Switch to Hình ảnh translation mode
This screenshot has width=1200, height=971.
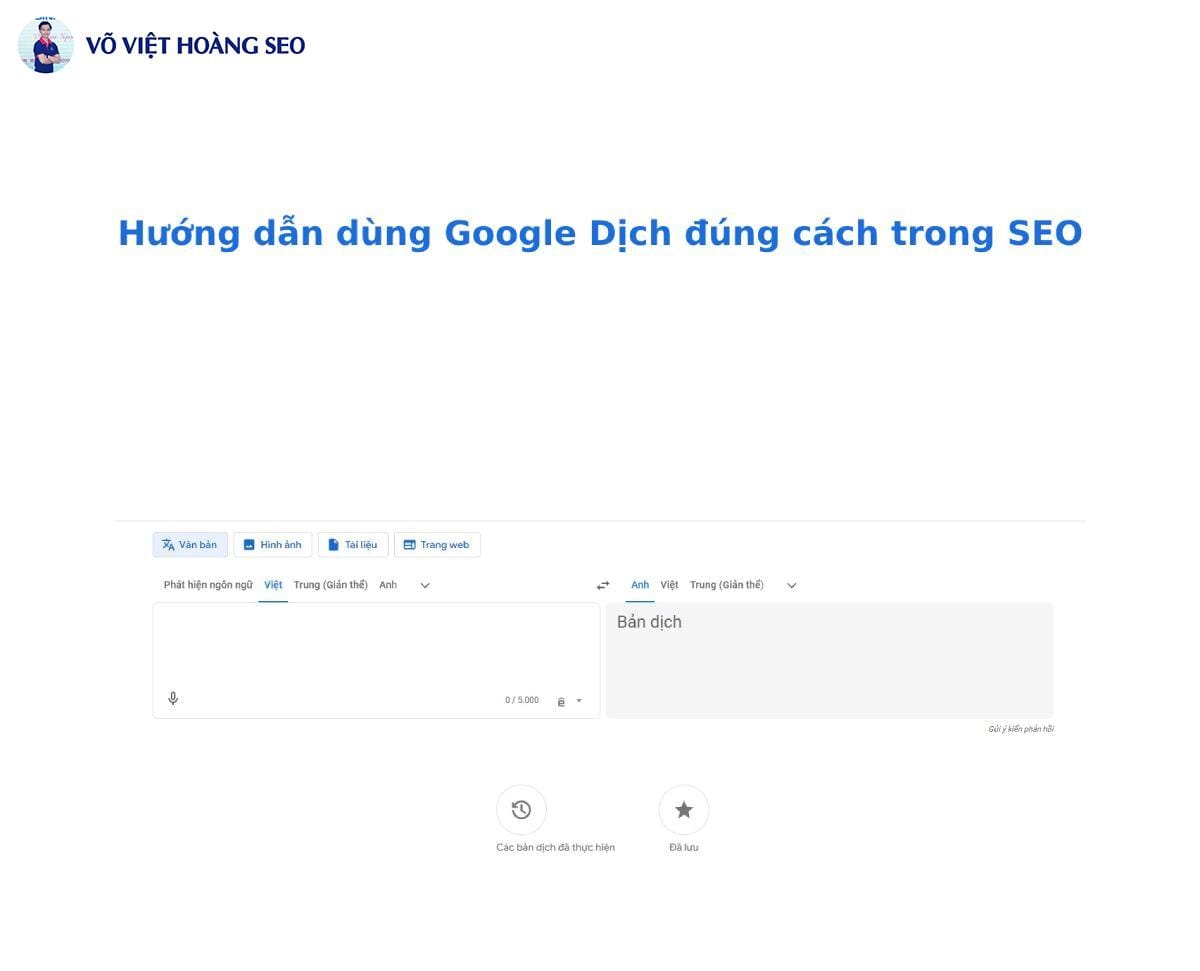[273, 545]
